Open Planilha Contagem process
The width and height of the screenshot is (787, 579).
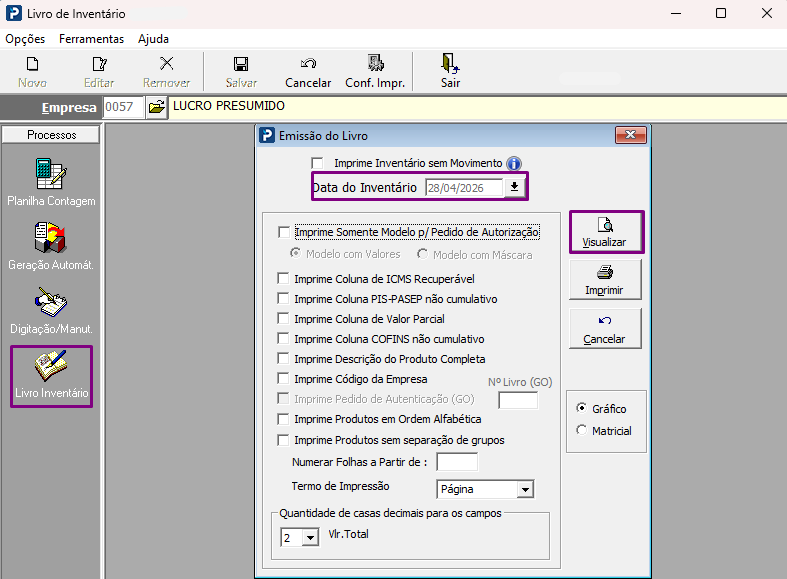pos(51,183)
